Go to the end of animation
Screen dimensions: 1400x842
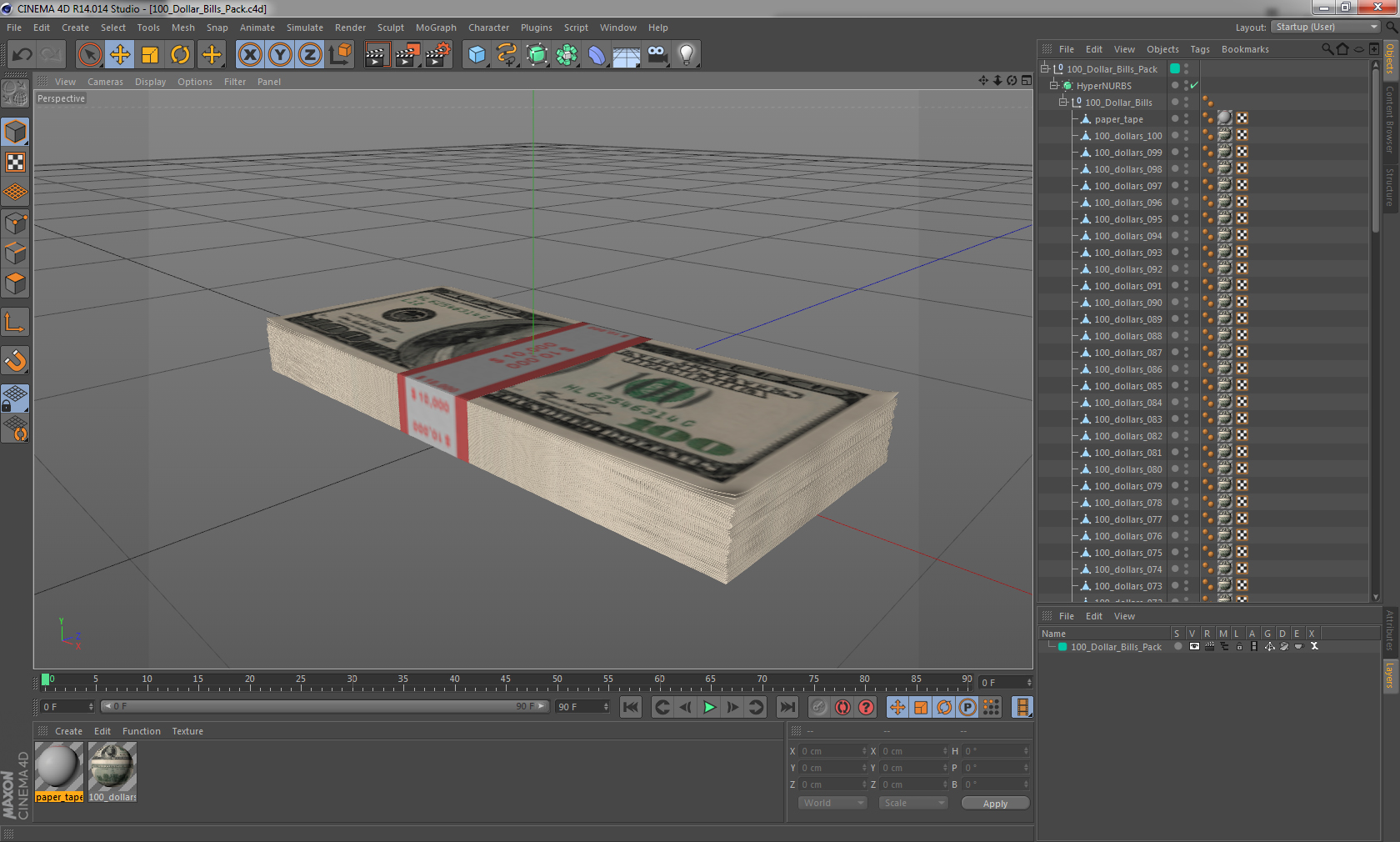pyautogui.click(x=787, y=707)
